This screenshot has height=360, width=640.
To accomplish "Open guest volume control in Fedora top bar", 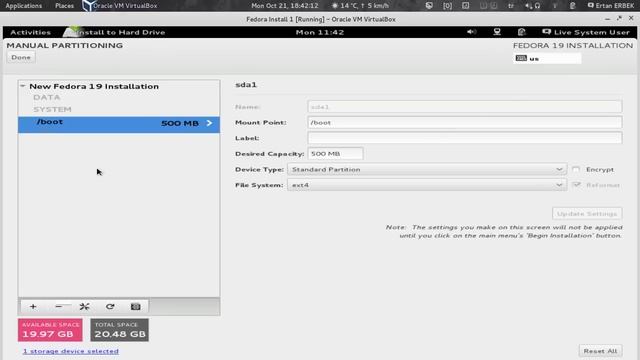I will pyautogui.click(x=471, y=32).
